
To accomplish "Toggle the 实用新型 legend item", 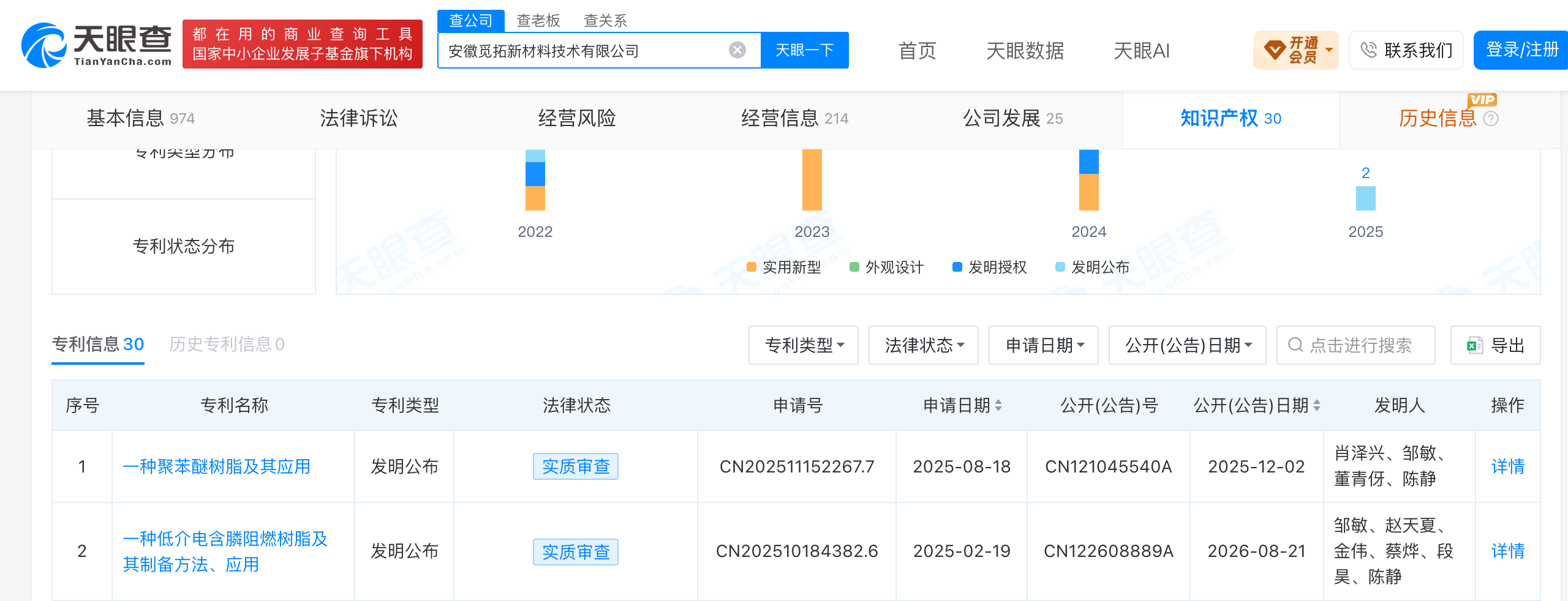I will coord(784,267).
